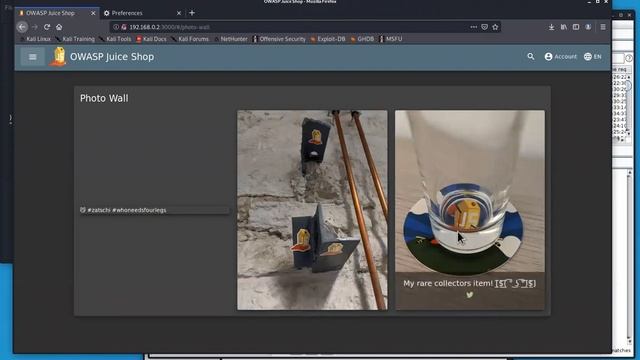
Task: Open a new browser tab
Action: click(192, 13)
